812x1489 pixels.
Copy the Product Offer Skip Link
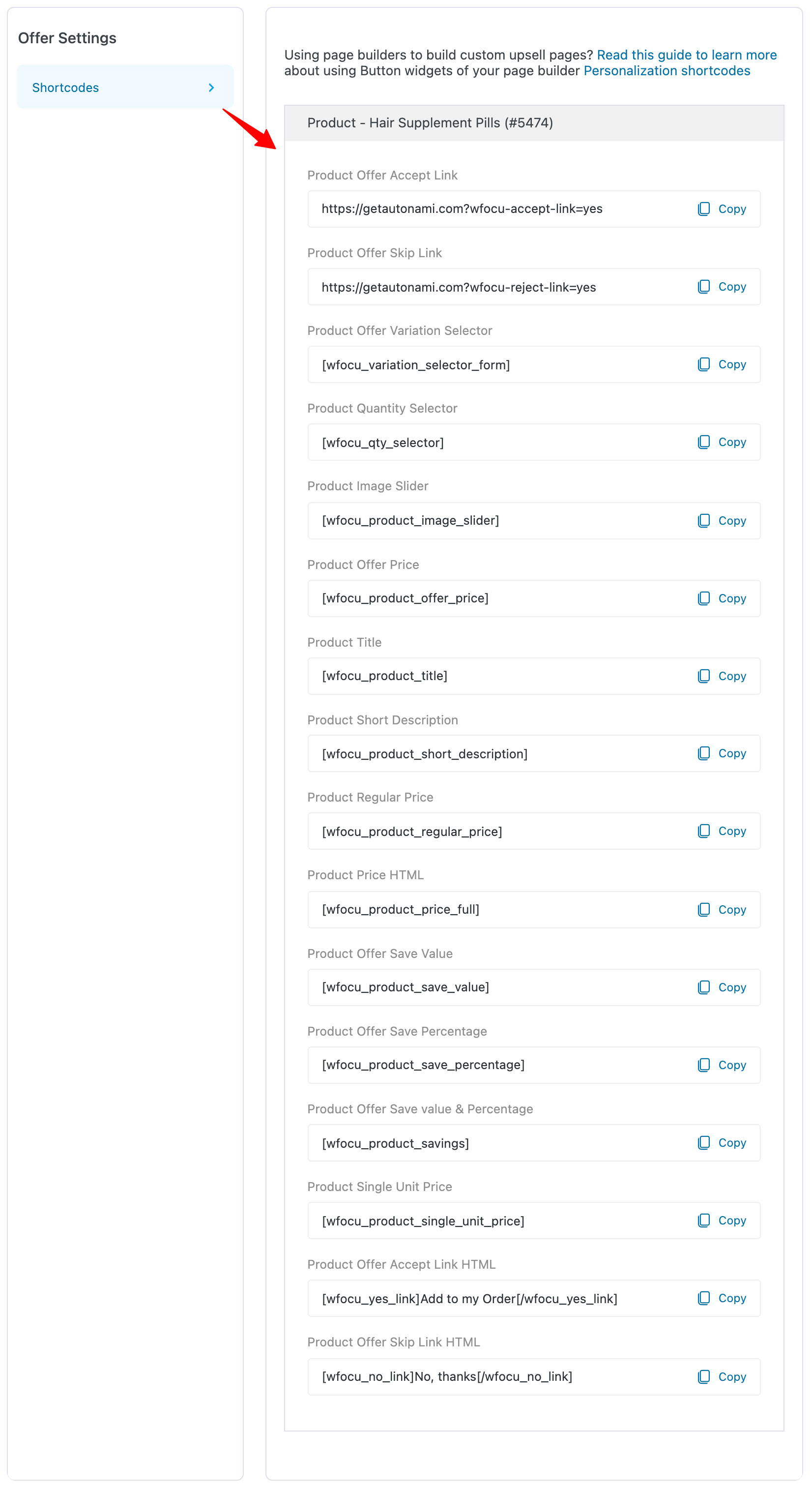[722, 287]
